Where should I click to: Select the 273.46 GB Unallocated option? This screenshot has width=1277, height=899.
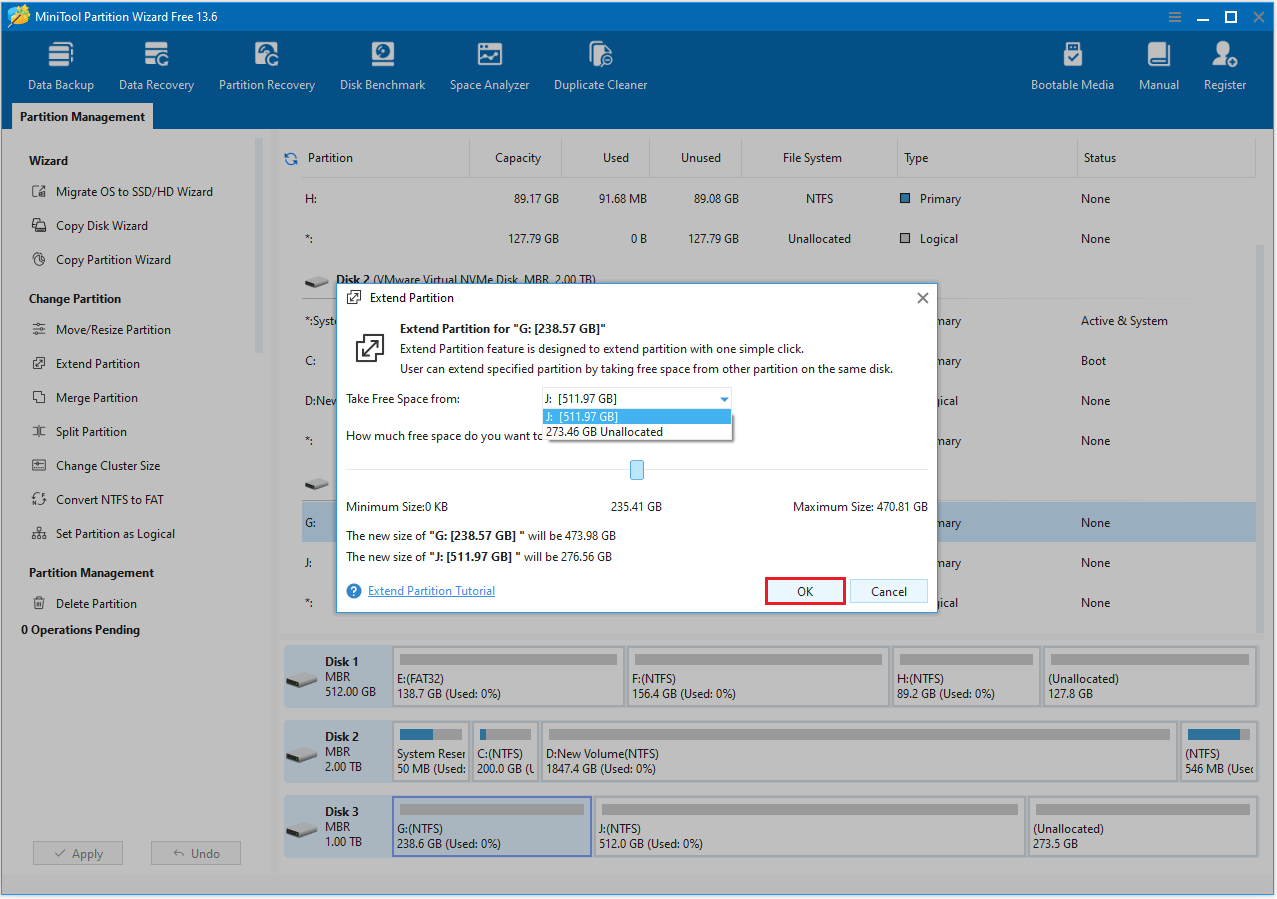tap(637, 431)
